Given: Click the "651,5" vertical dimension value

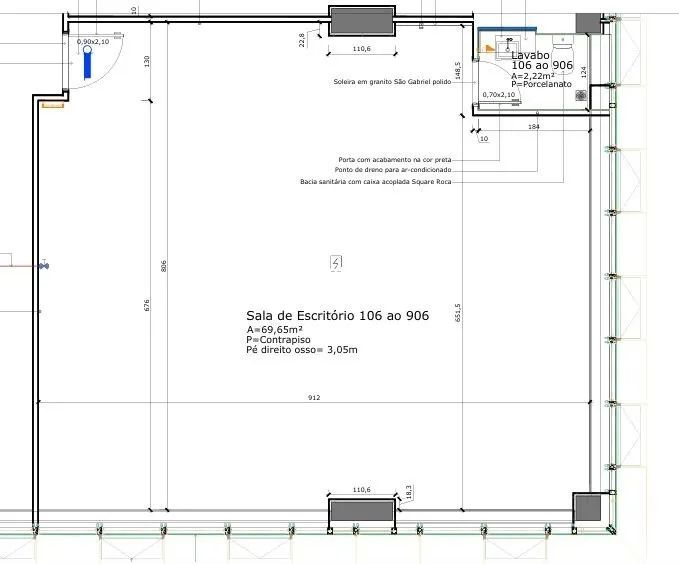Looking at the screenshot, I should tap(458, 313).
